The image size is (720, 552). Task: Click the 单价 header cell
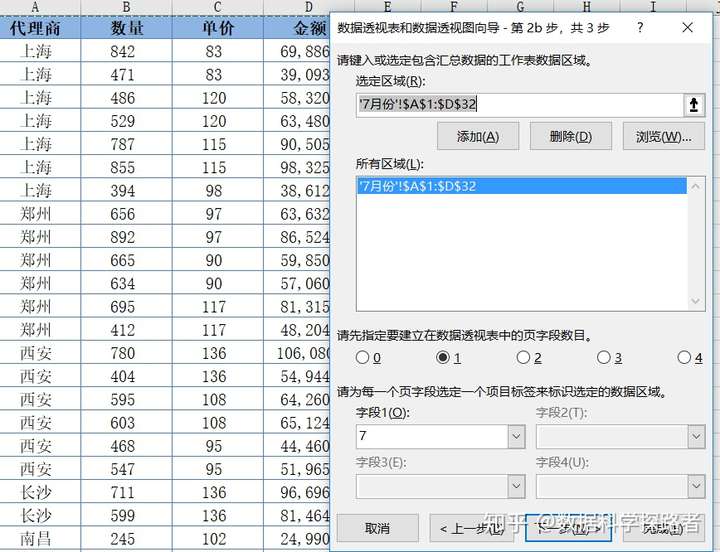[218, 28]
